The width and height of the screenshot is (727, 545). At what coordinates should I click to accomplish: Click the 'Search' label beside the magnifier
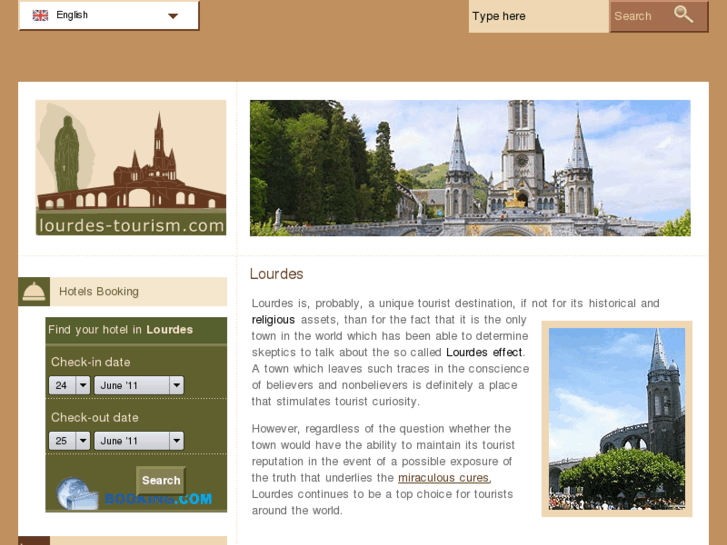(633, 16)
